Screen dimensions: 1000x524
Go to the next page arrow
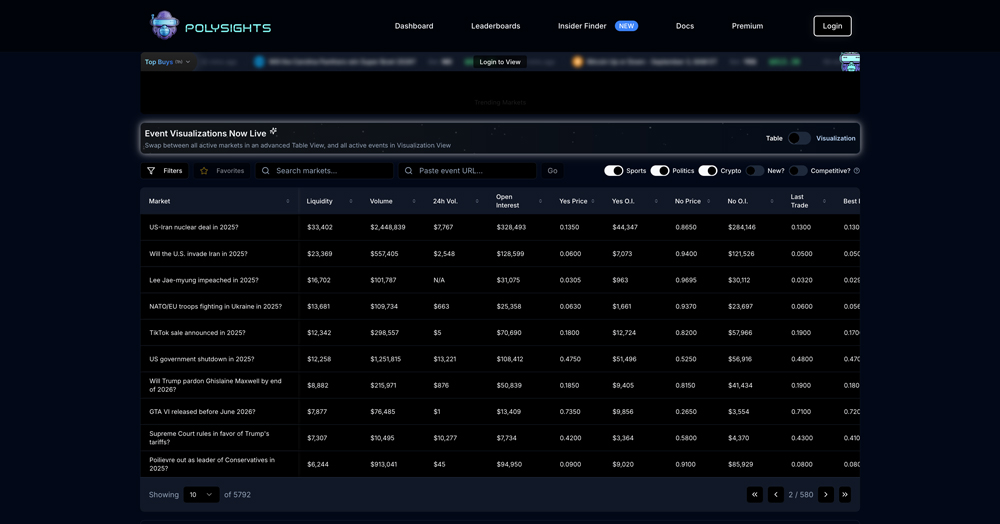point(825,494)
